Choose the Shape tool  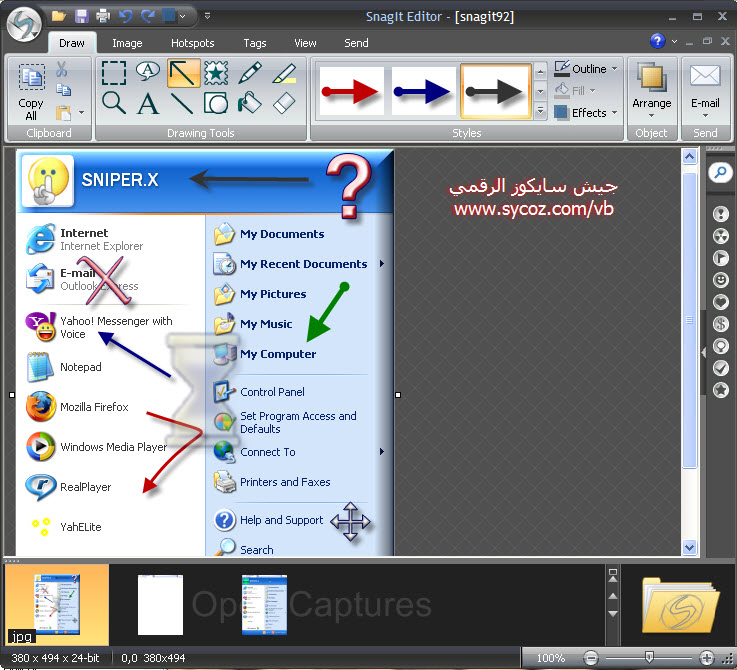click(x=216, y=103)
